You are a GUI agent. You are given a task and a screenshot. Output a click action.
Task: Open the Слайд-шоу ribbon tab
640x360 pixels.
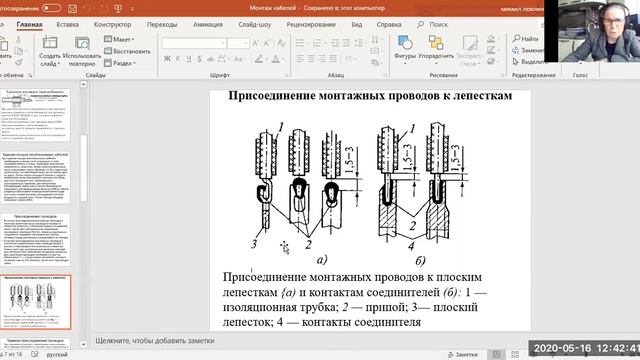pyautogui.click(x=255, y=24)
